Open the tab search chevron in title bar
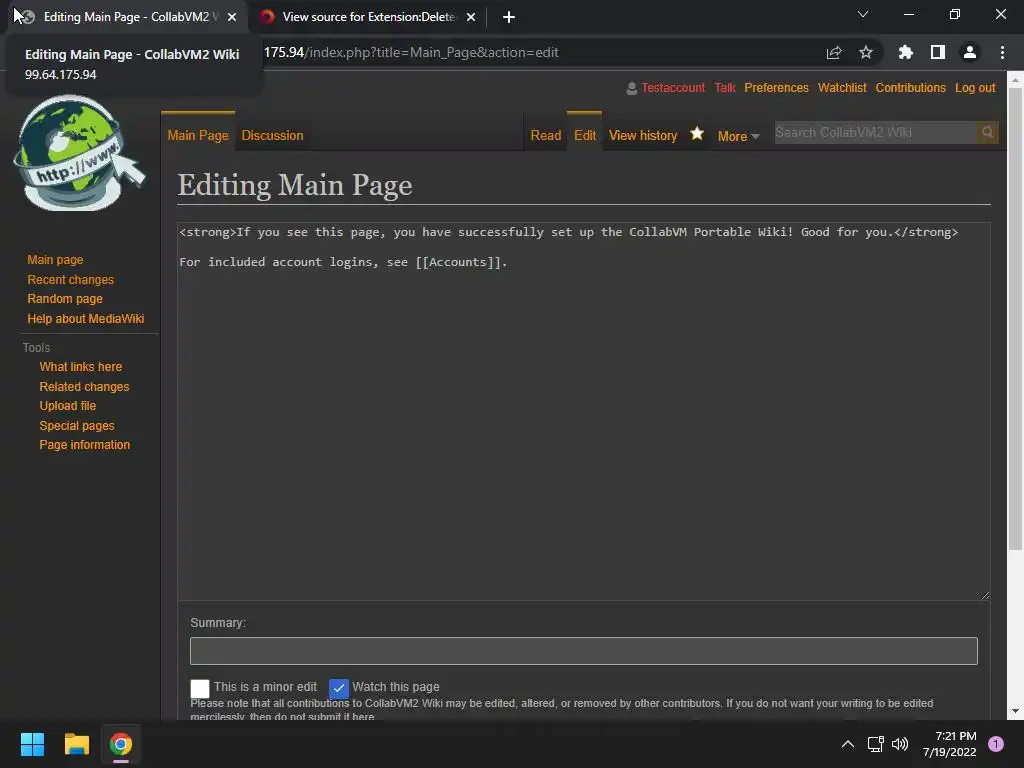This screenshot has height=768, width=1024. pyautogui.click(x=863, y=14)
